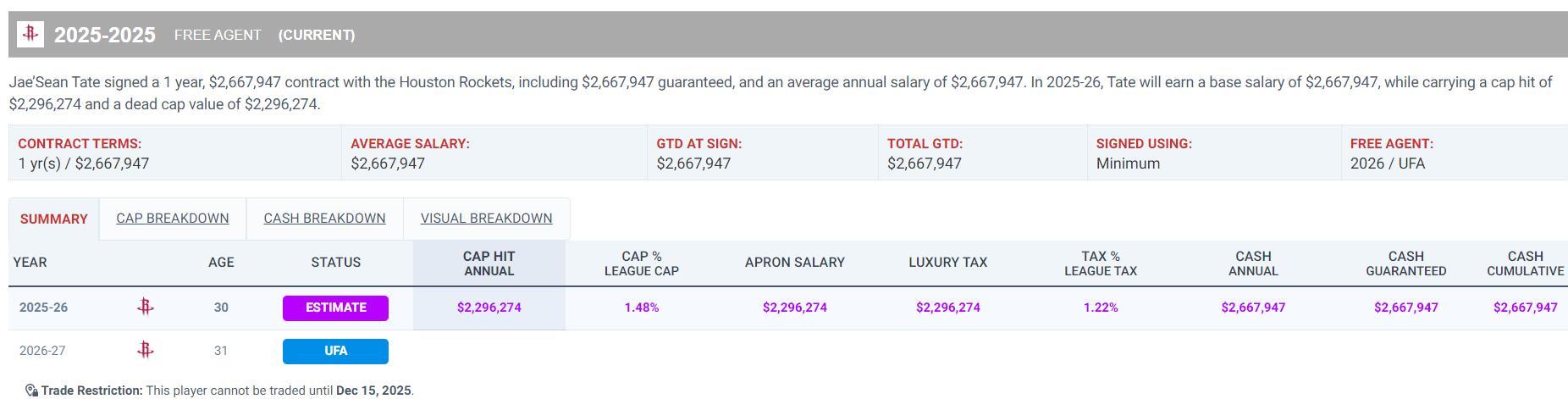The image size is (1568, 399).
Task: Click the 2025-2025 contract header title
Action: tap(105, 35)
